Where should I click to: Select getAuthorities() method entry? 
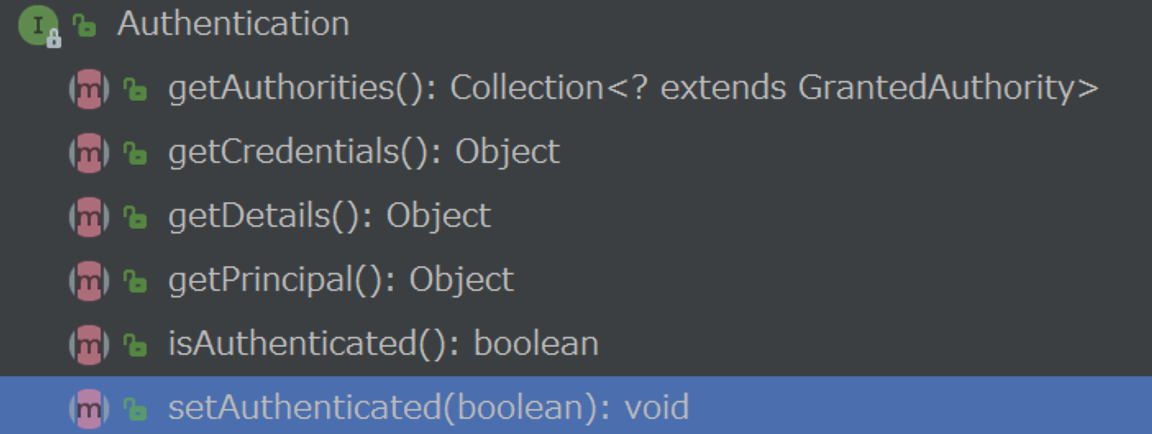633,89
